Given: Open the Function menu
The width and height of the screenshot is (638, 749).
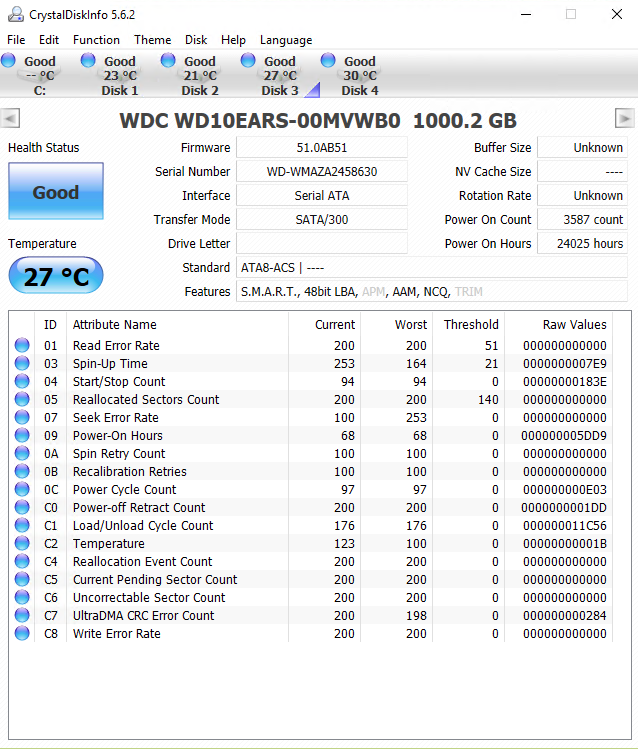Looking at the screenshot, I should coord(96,40).
